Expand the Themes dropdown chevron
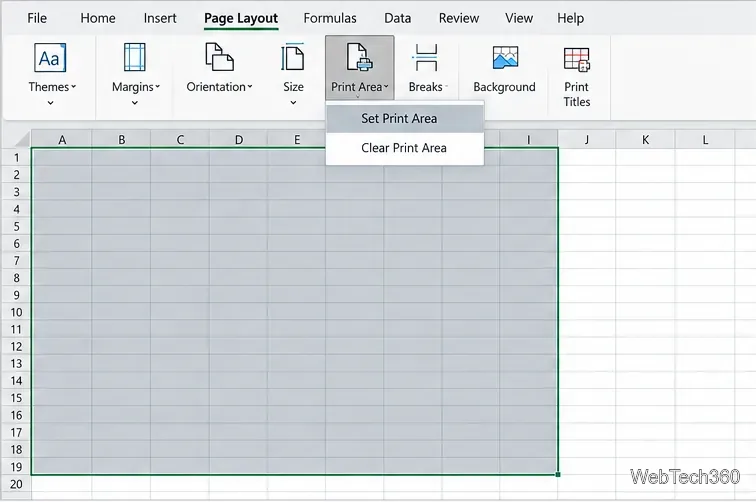Image resolution: width=756 pixels, height=502 pixels. (50, 103)
